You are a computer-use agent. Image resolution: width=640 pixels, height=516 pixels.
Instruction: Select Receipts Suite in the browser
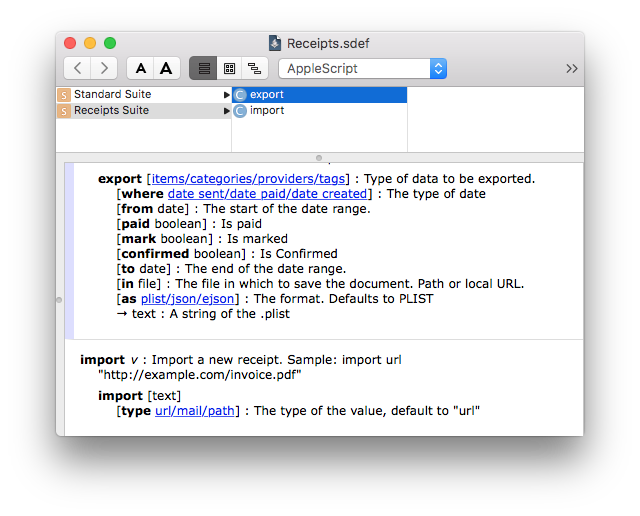point(111,110)
